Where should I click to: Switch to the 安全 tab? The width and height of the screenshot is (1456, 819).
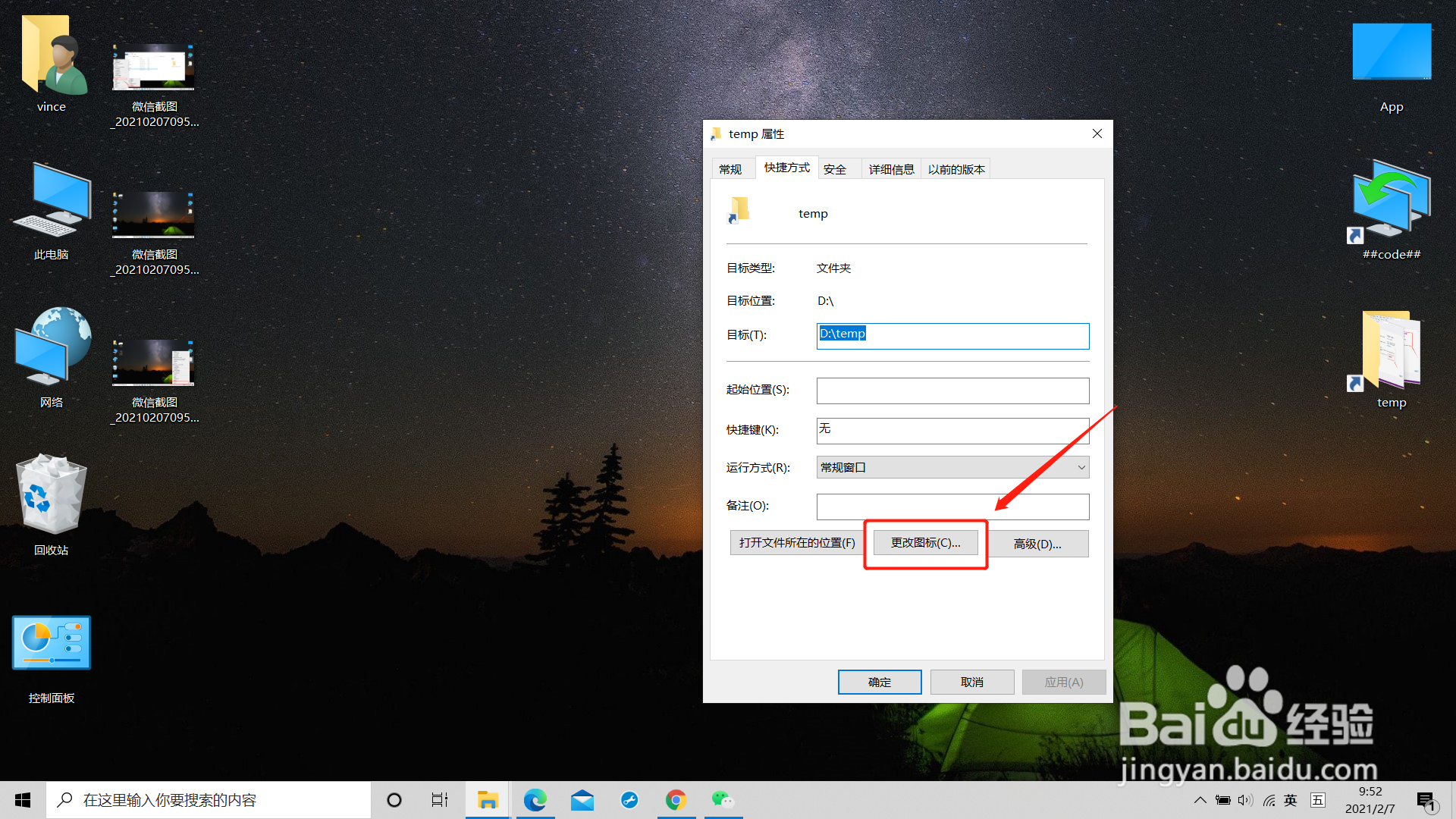point(835,169)
